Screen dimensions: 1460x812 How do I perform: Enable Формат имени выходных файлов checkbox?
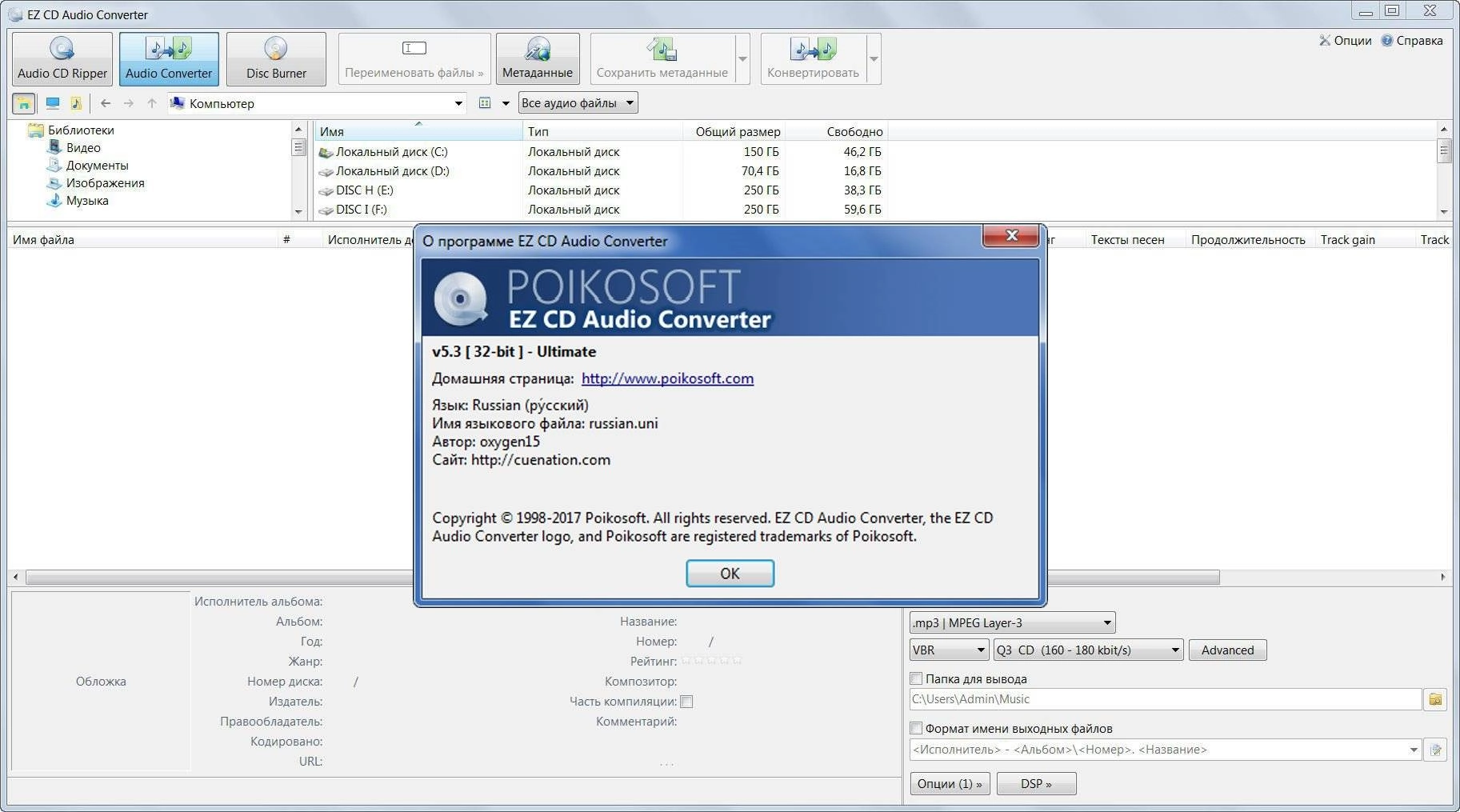(917, 728)
